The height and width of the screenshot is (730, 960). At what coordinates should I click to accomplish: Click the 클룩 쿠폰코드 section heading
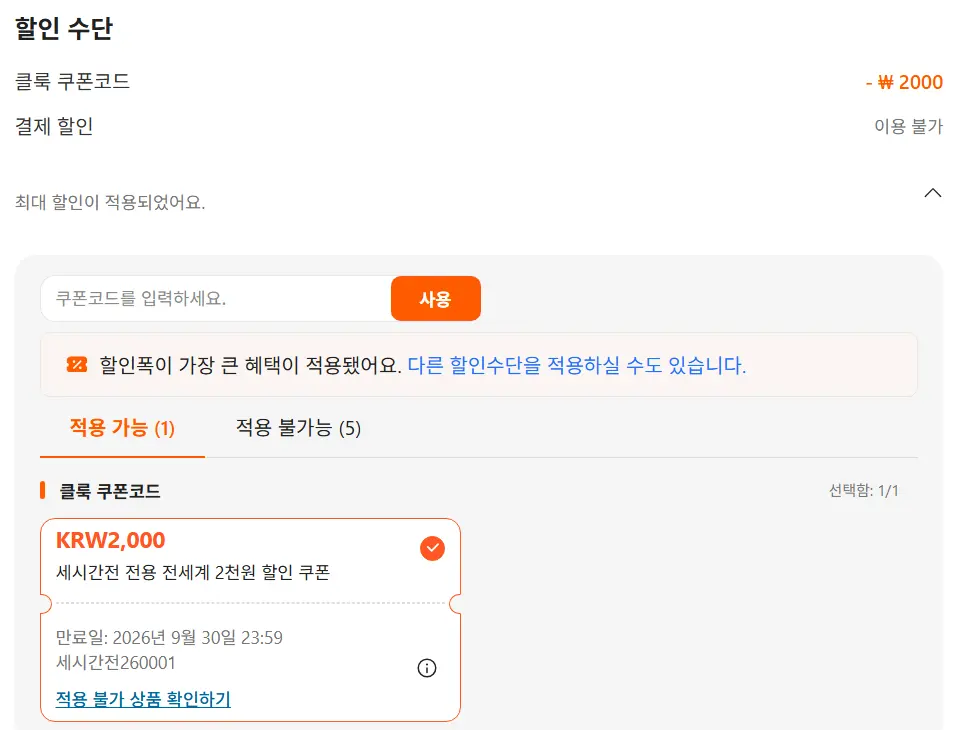coord(110,491)
